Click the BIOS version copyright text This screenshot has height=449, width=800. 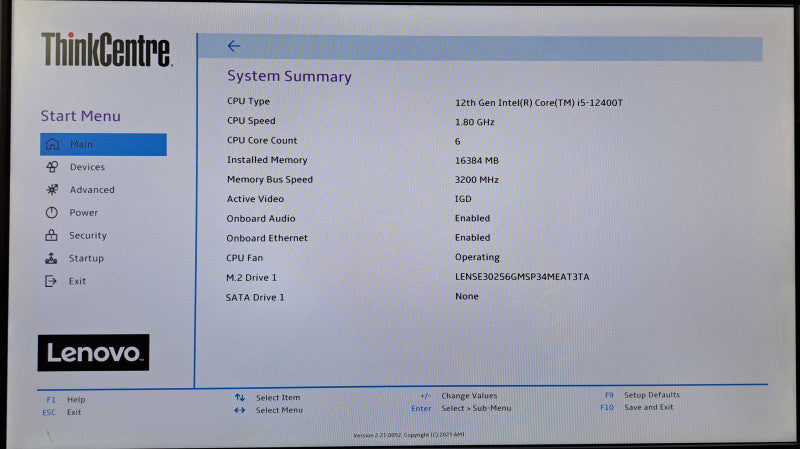[409, 435]
